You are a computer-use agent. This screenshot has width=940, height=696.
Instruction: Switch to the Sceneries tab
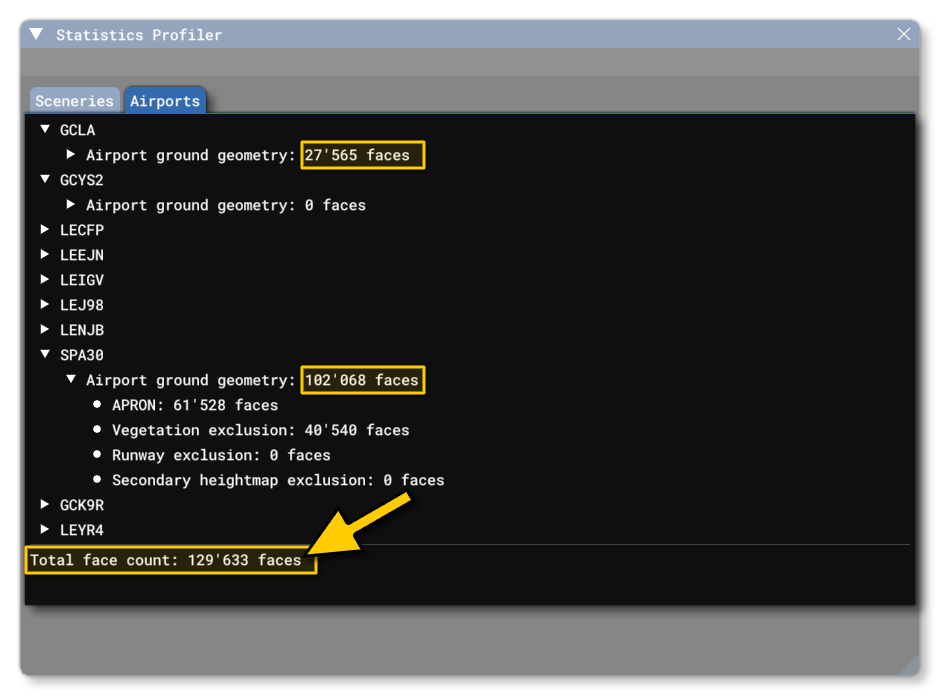pos(74,101)
